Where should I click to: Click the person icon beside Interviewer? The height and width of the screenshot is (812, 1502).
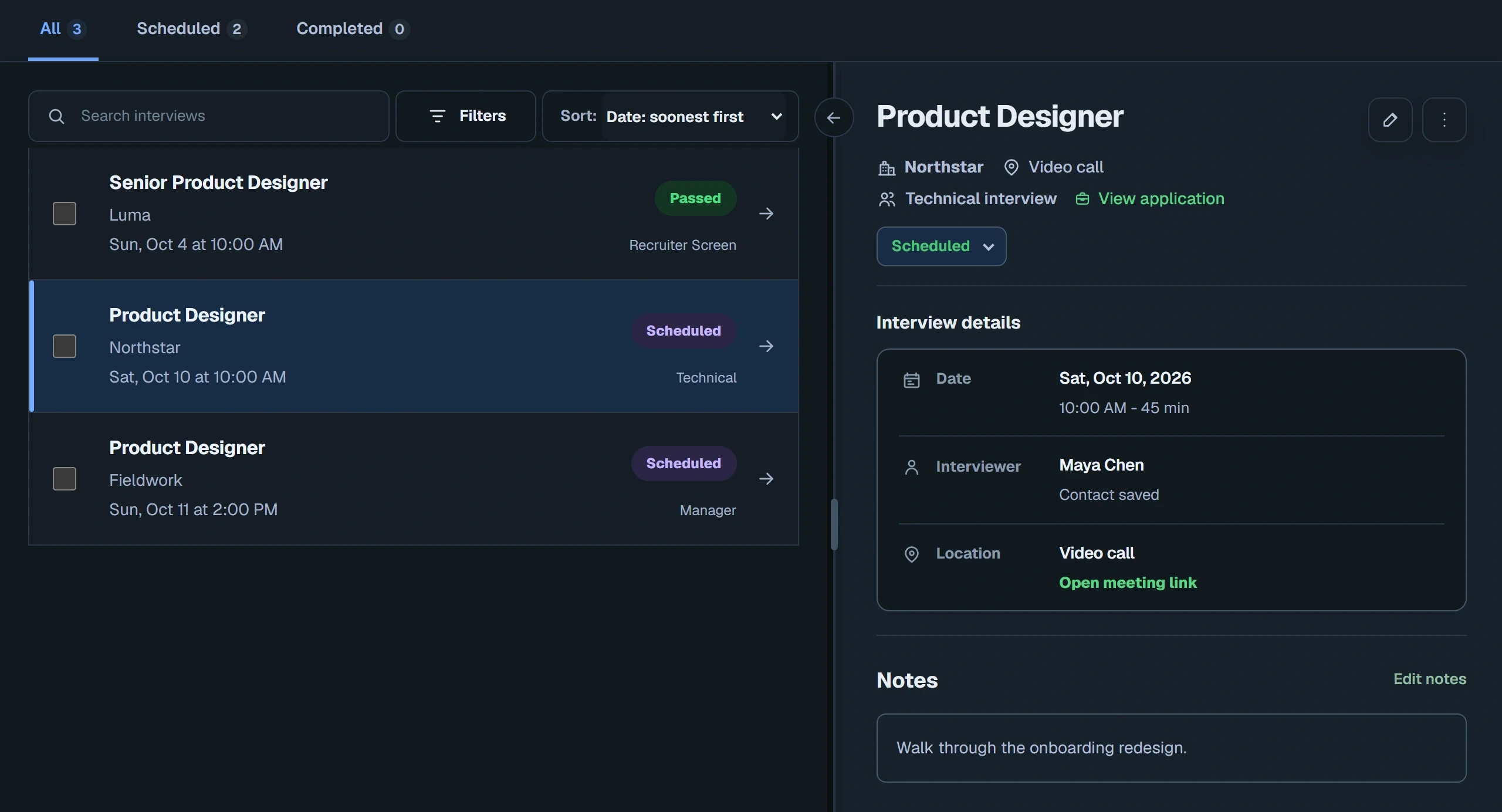911,467
